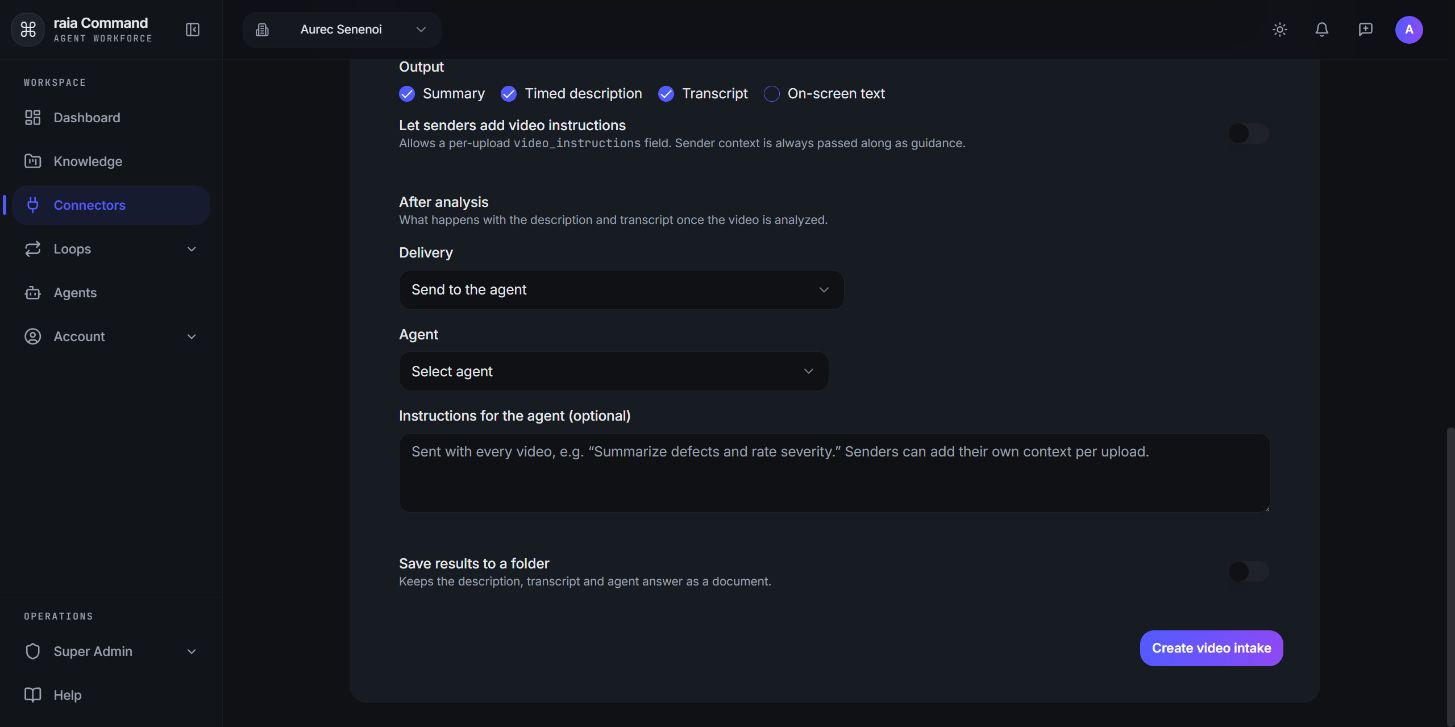Click the Connectors plug icon
Screen dimensions: 1455x727
point(33,205)
